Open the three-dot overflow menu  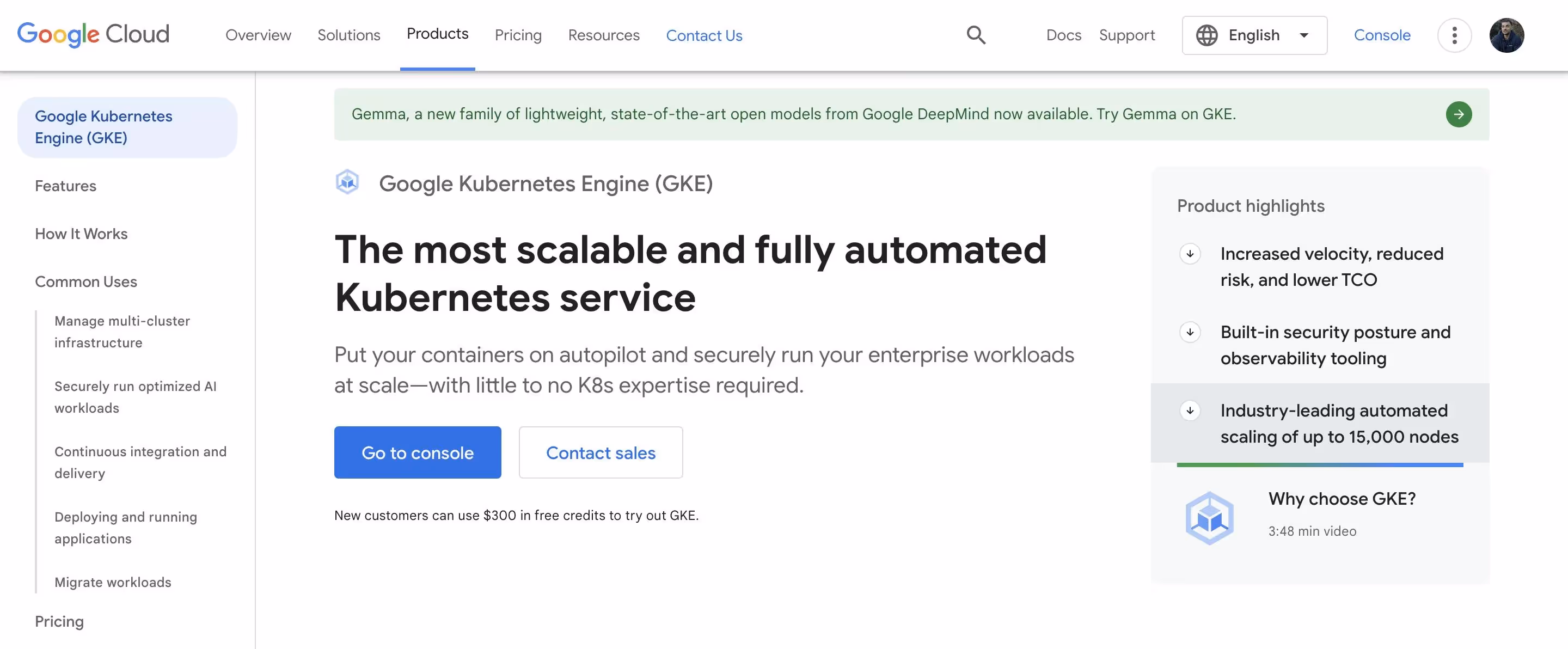(x=1455, y=35)
